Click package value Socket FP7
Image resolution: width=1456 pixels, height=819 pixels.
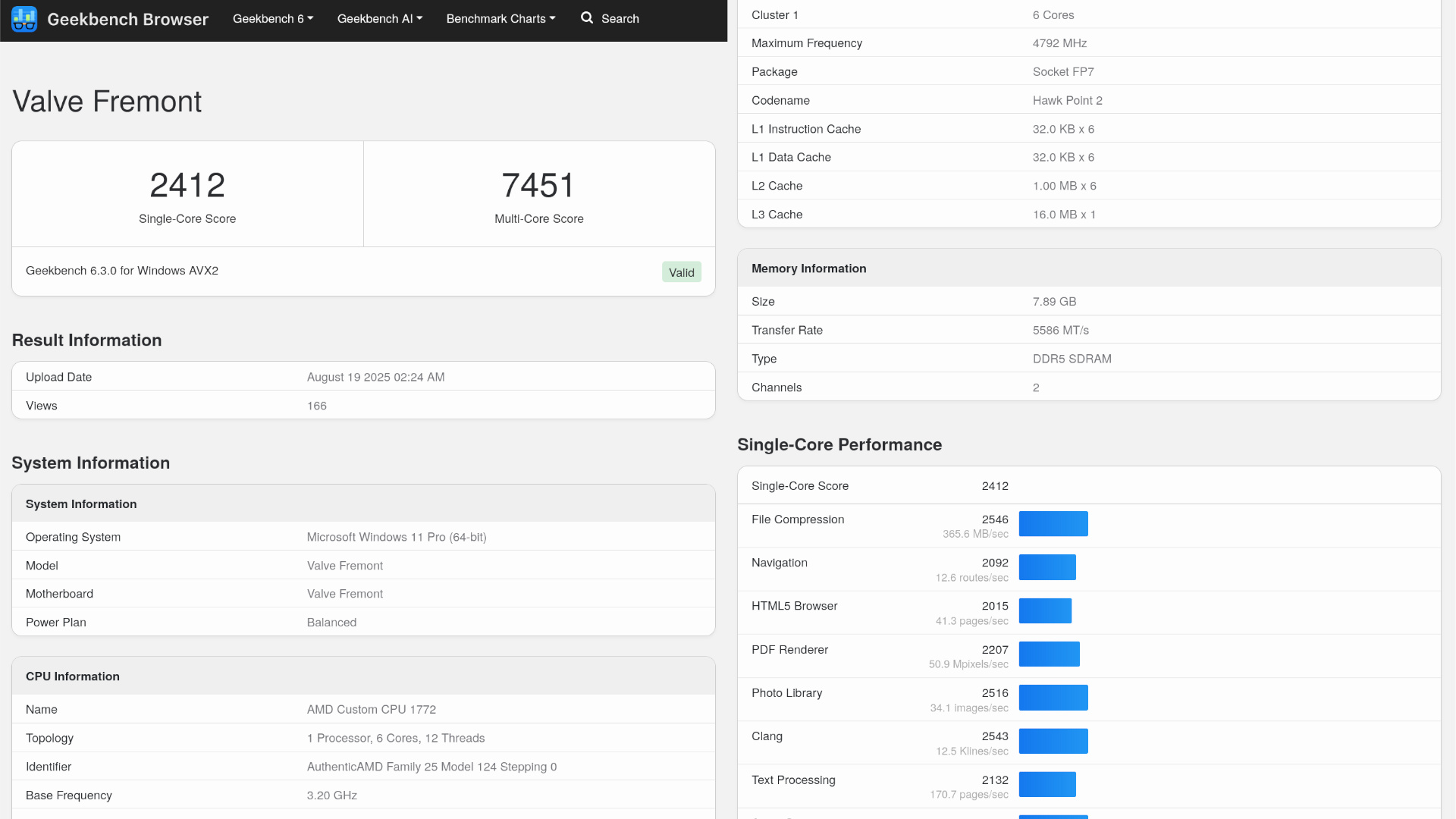click(x=1063, y=72)
